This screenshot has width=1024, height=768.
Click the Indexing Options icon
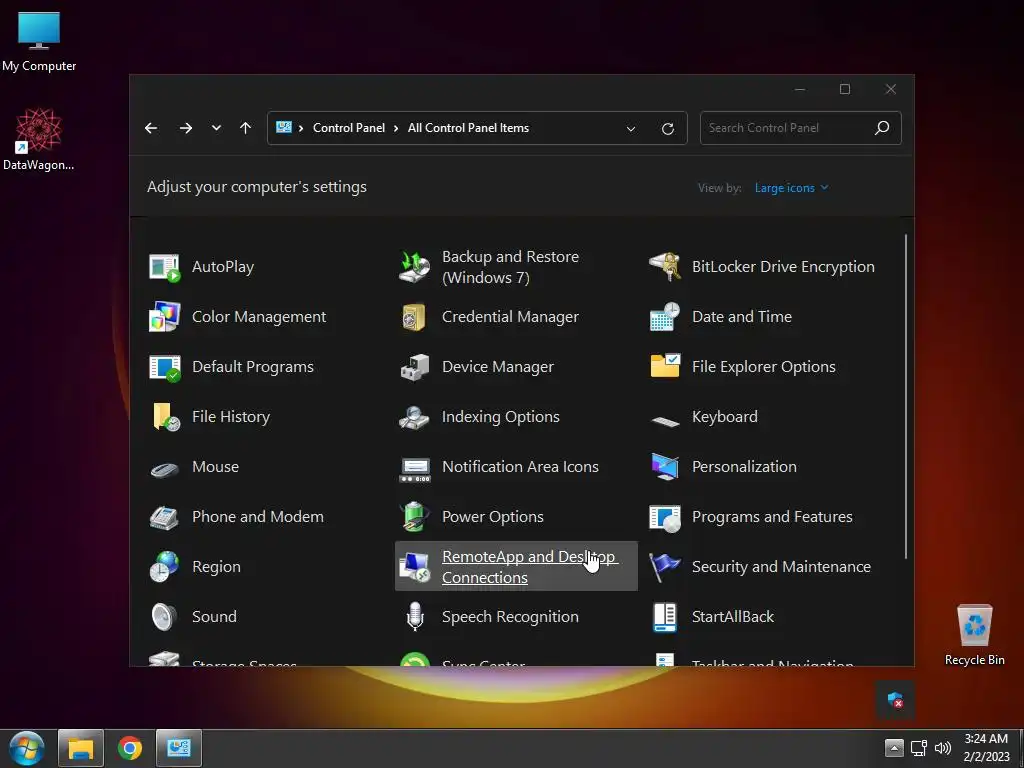tap(414, 417)
